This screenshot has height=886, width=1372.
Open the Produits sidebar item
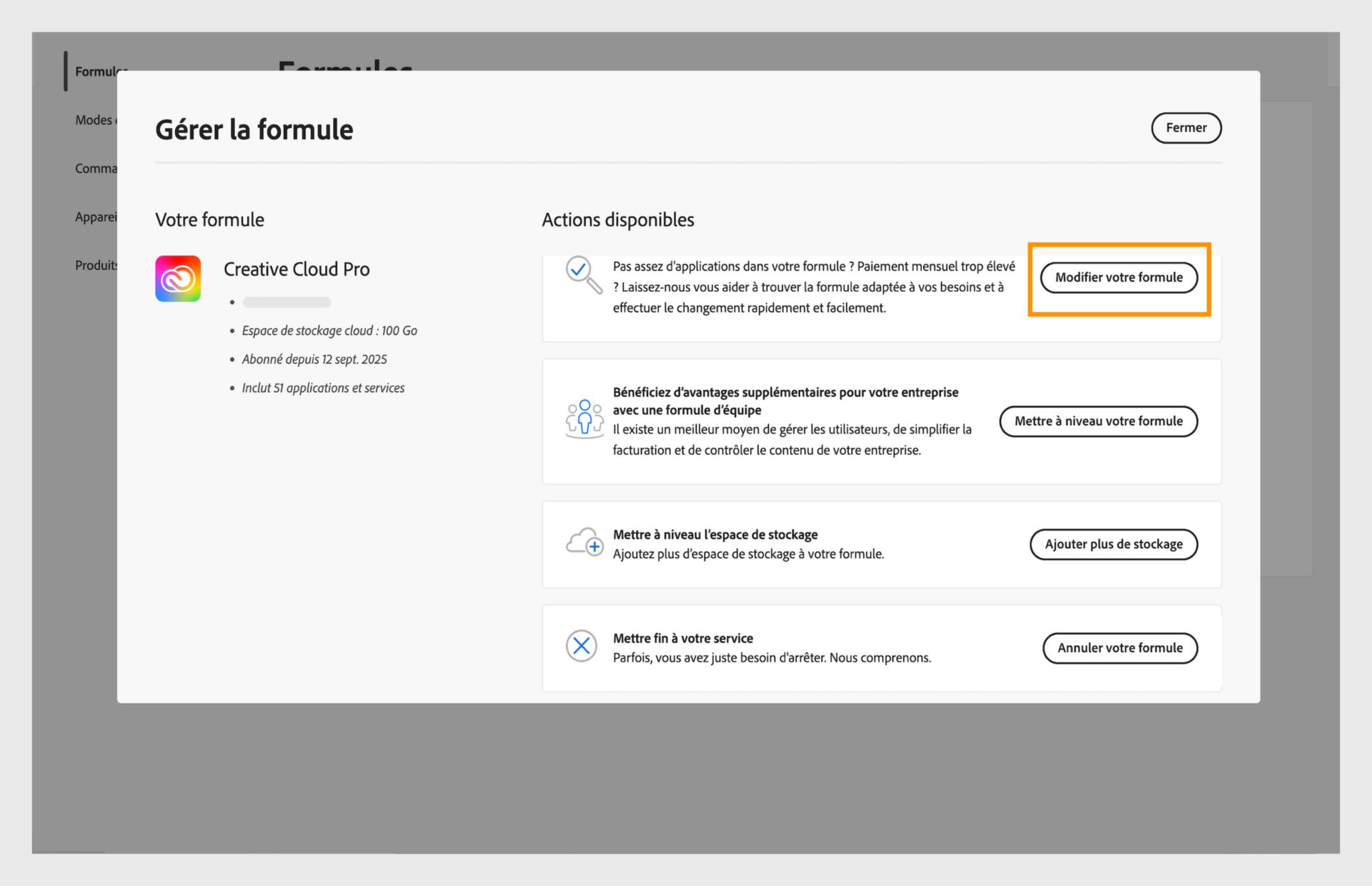[x=96, y=265]
